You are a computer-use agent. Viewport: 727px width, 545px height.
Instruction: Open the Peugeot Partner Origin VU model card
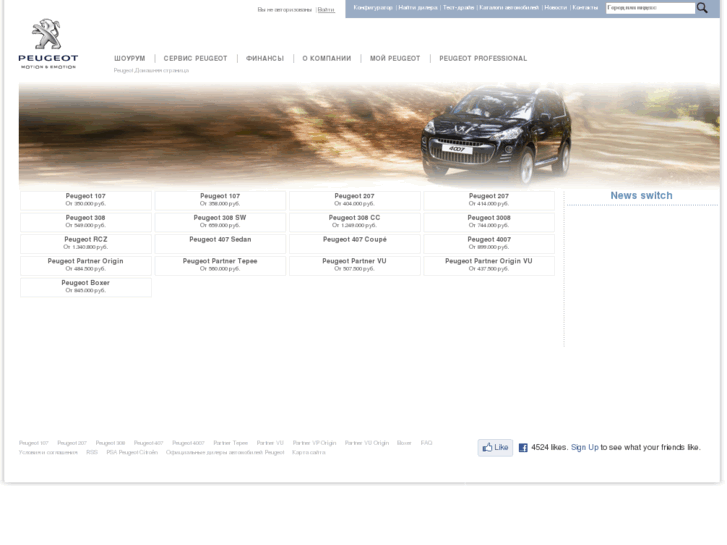(489, 266)
